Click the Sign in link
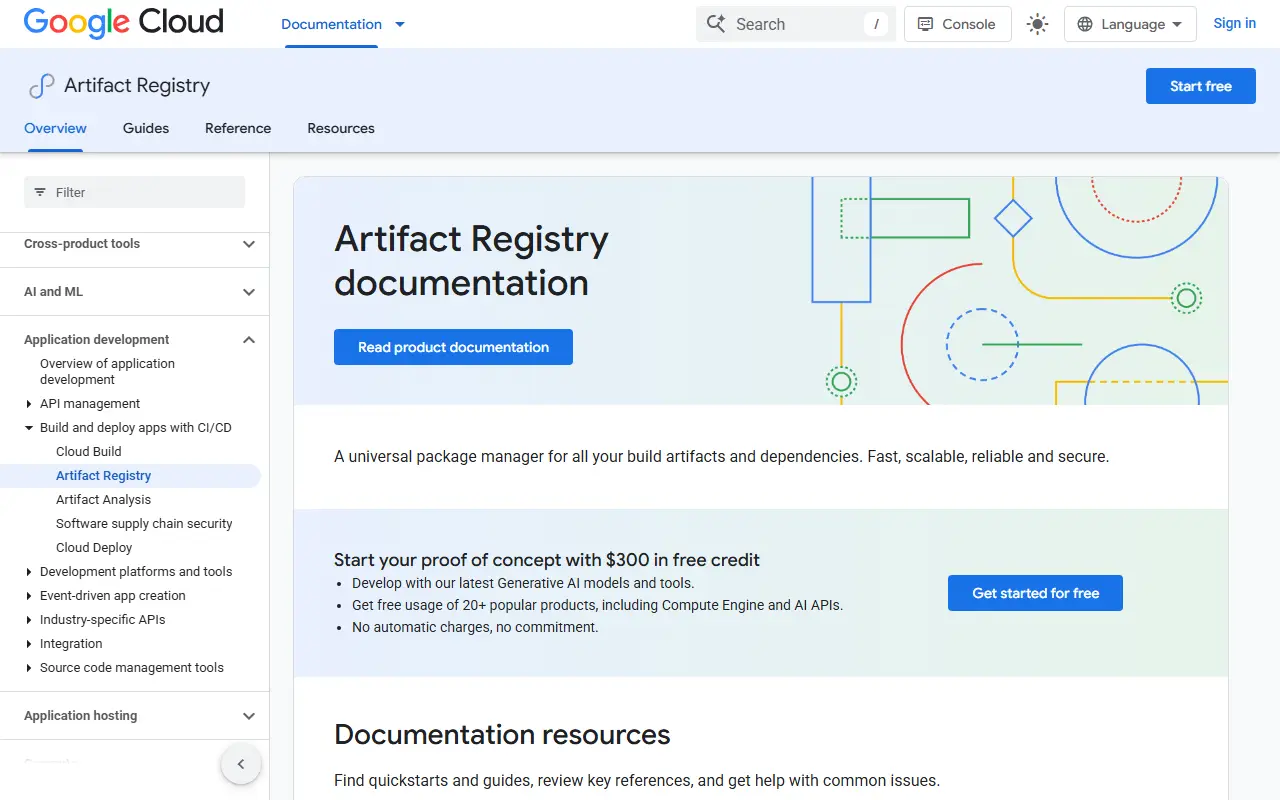 [x=1234, y=24]
